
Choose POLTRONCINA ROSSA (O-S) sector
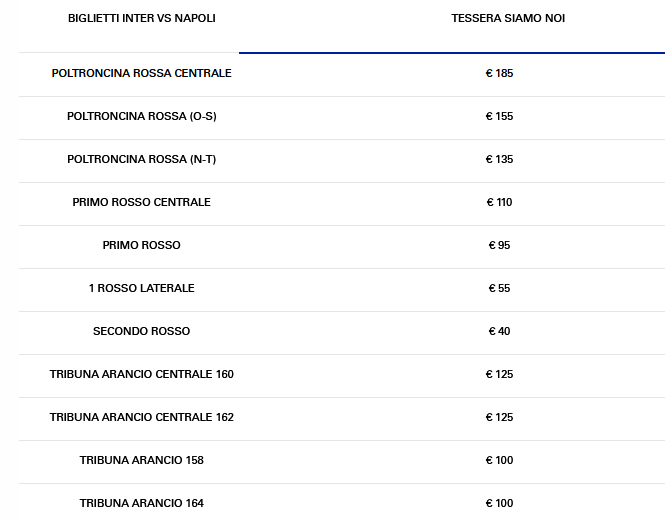click(141, 117)
